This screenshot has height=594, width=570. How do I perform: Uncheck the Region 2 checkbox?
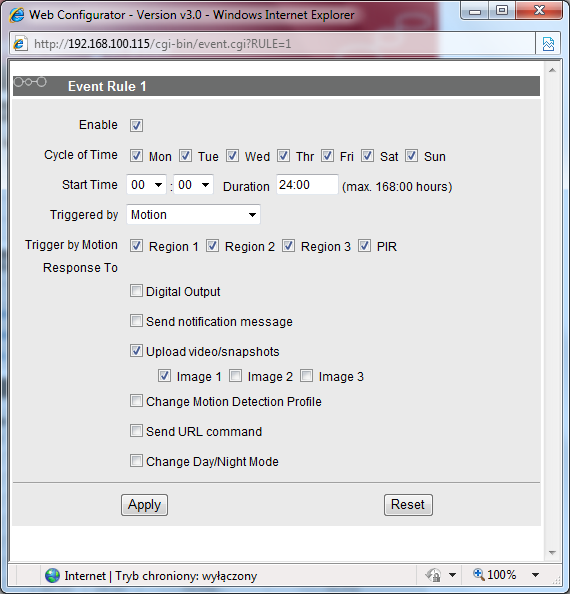pos(212,246)
